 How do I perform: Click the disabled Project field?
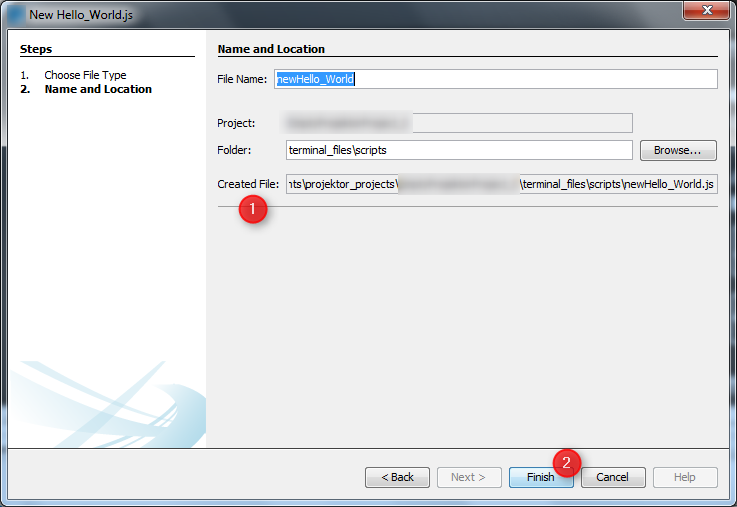click(459, 123)
